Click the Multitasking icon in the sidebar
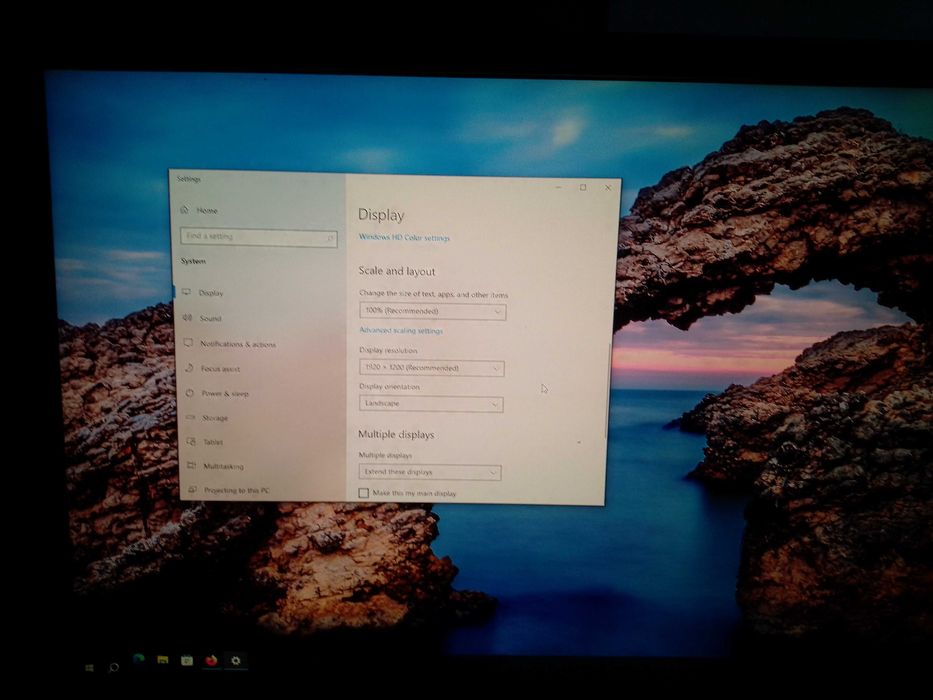The height and width of the screenshot is (700, 933). 192,465
